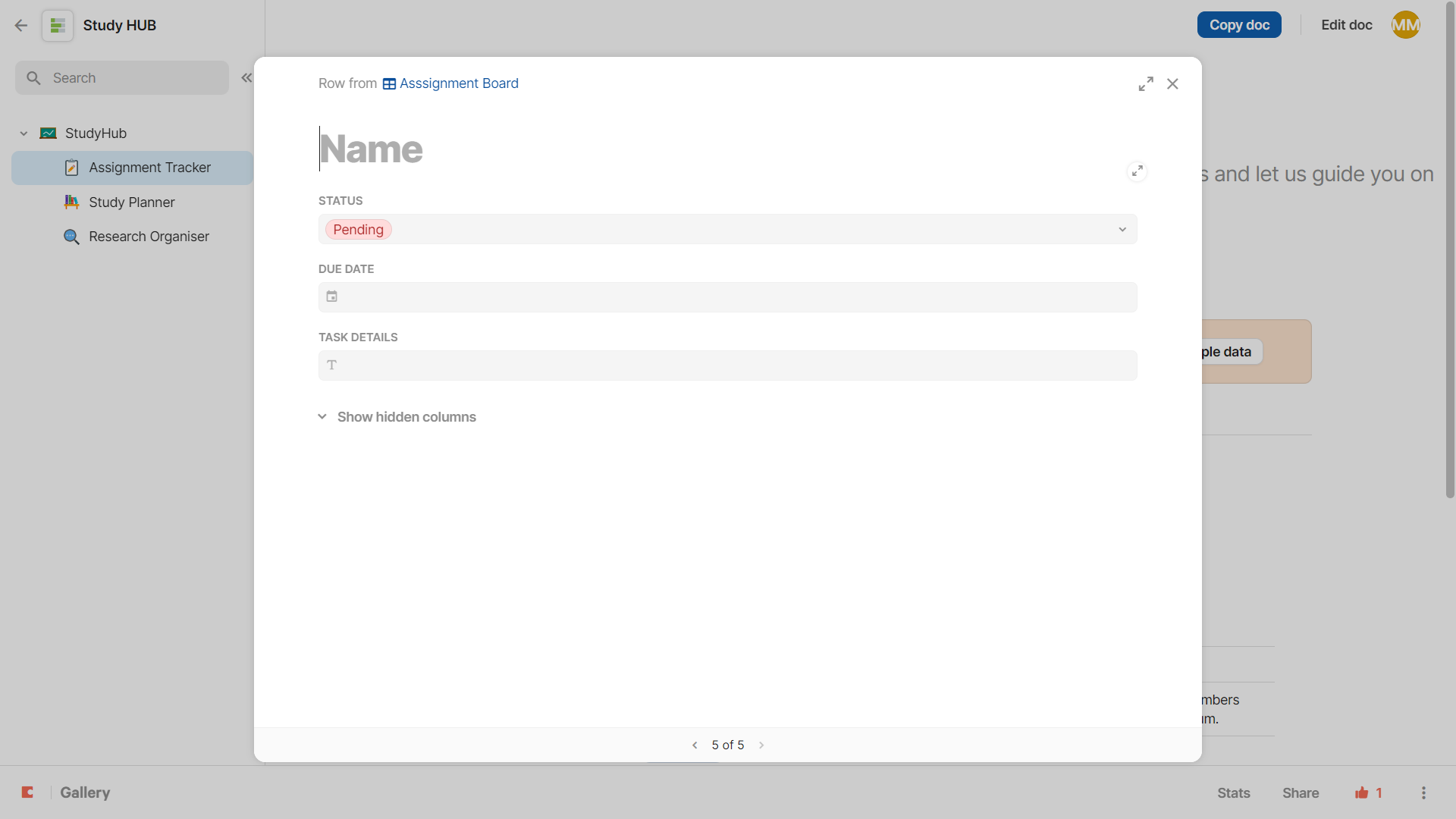Close the row modal

pos(1172,84)
